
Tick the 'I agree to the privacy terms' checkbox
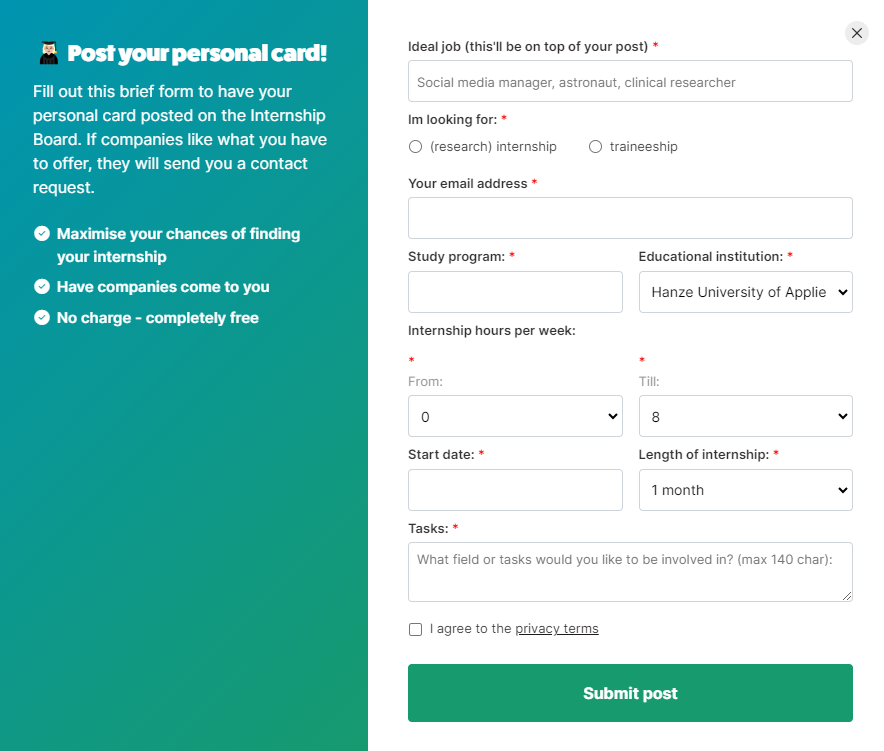[416, 629]
